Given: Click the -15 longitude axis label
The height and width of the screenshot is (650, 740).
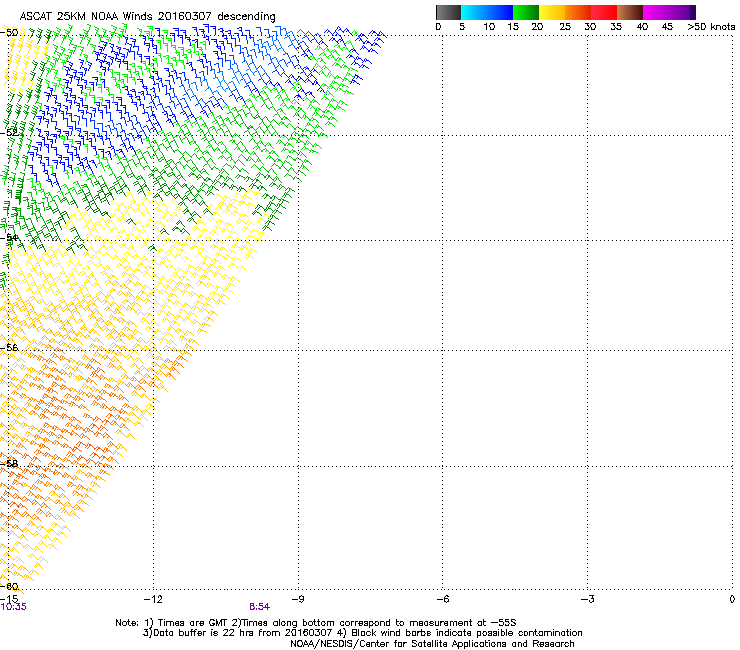Looking at the screenshot, I should [9, 599].
